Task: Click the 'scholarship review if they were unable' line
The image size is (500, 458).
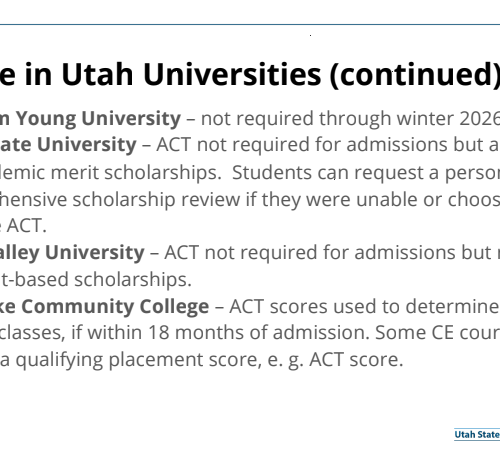Action: click(x=212, y=200)
